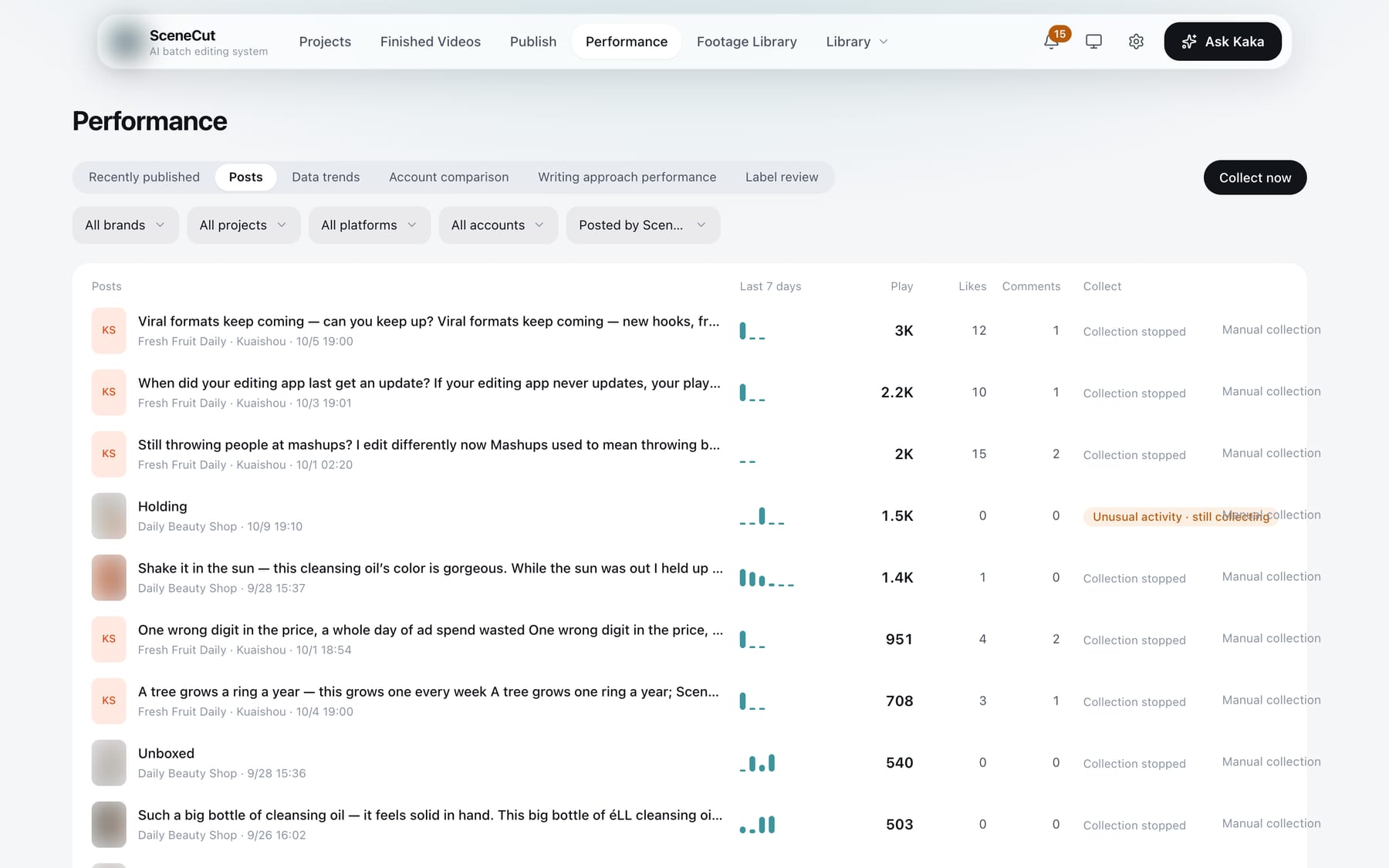Click the Collect now button

pos(1255,177)
